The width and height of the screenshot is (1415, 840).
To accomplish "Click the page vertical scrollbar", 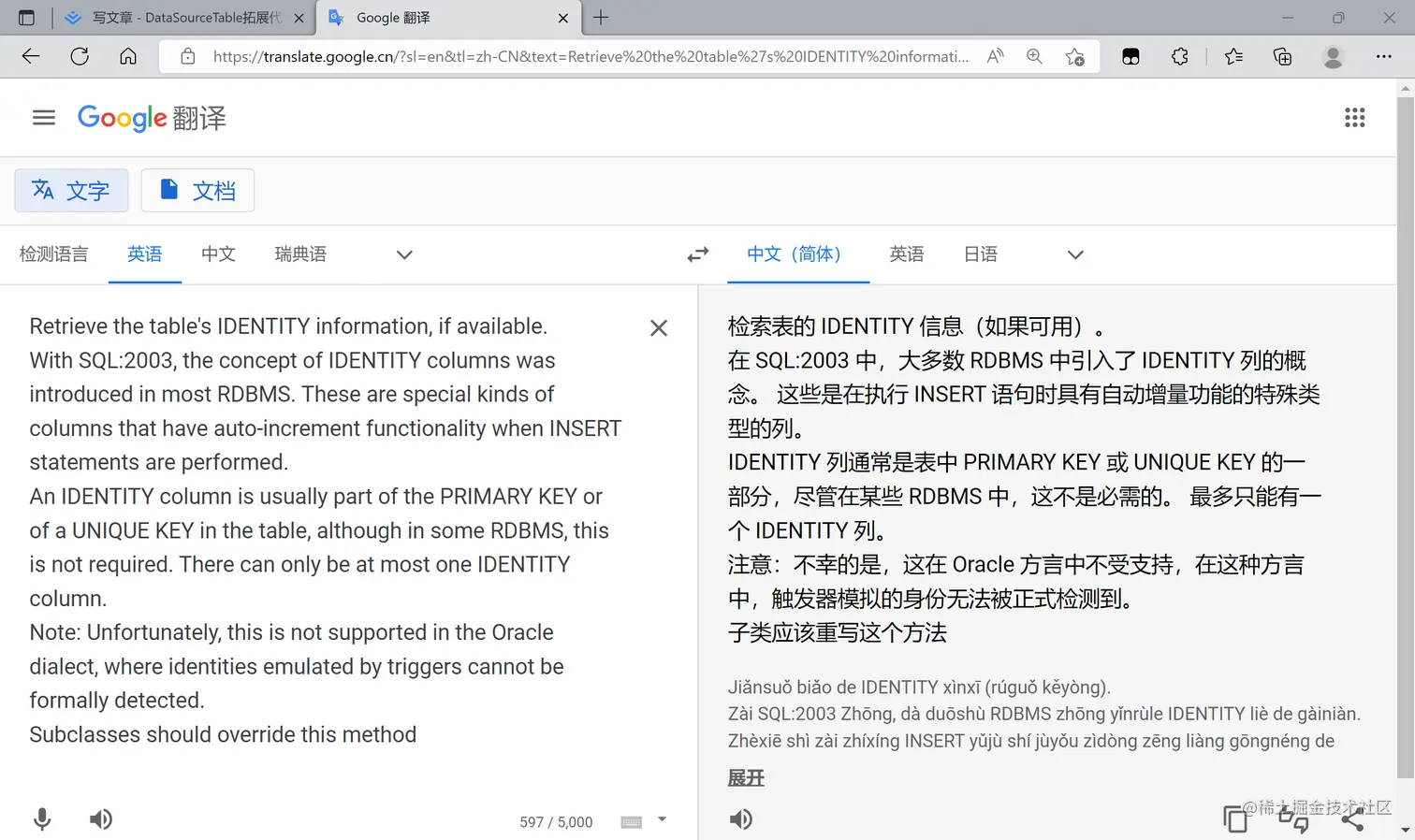I will (1405, 438).
